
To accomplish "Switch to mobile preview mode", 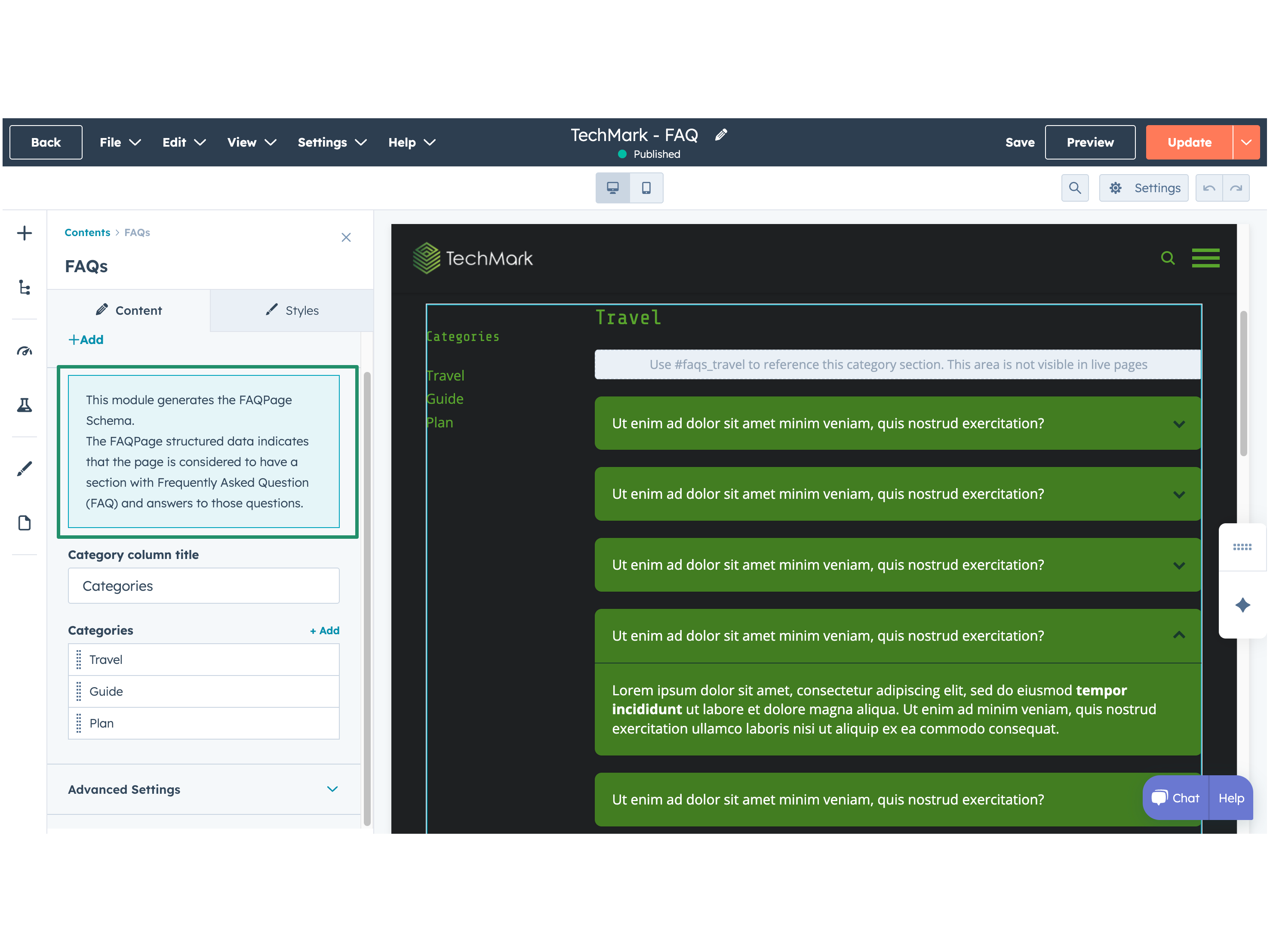I will tap(646, 187).
